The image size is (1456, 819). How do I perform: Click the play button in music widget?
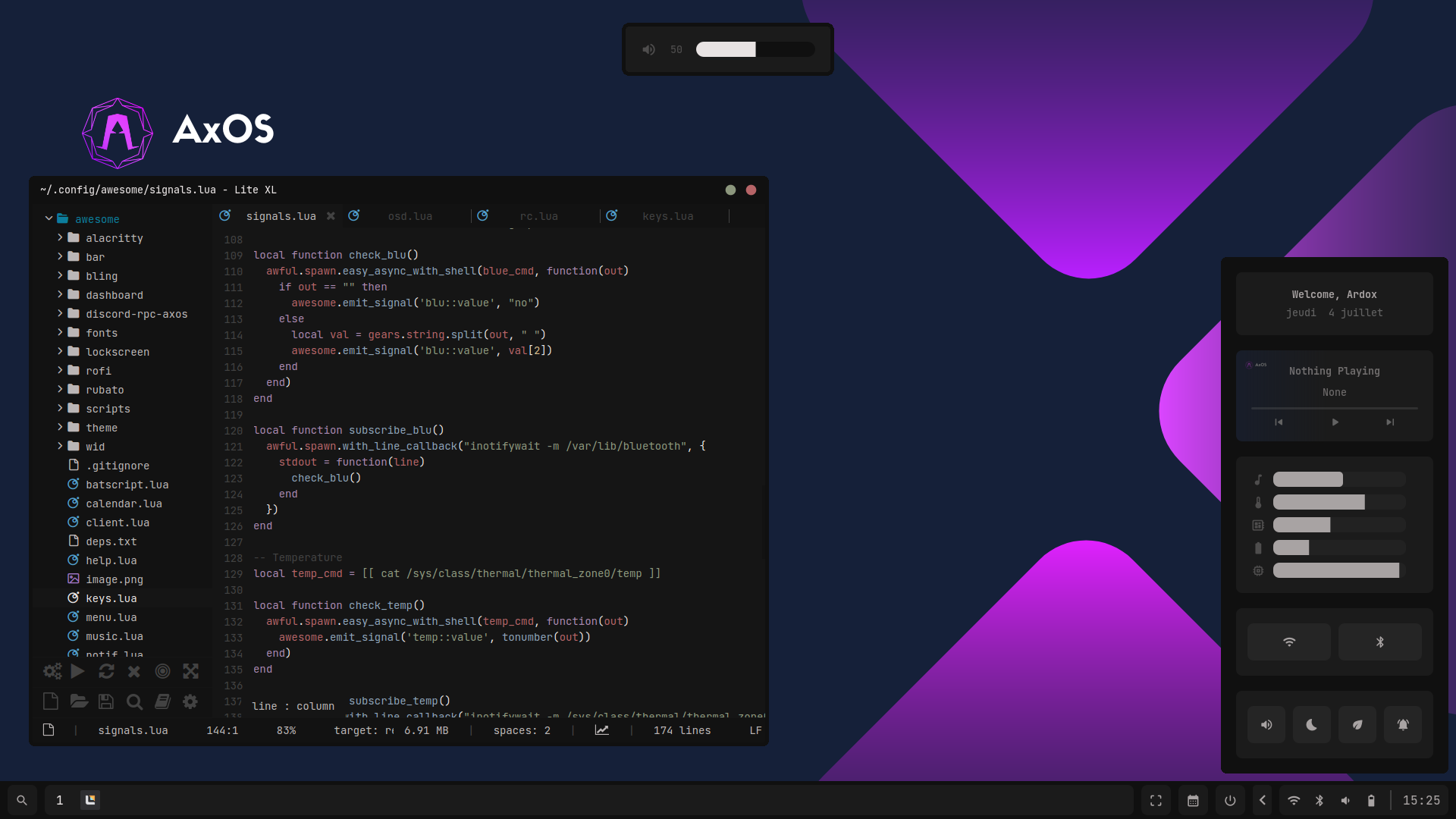[x=1335, y=422]
